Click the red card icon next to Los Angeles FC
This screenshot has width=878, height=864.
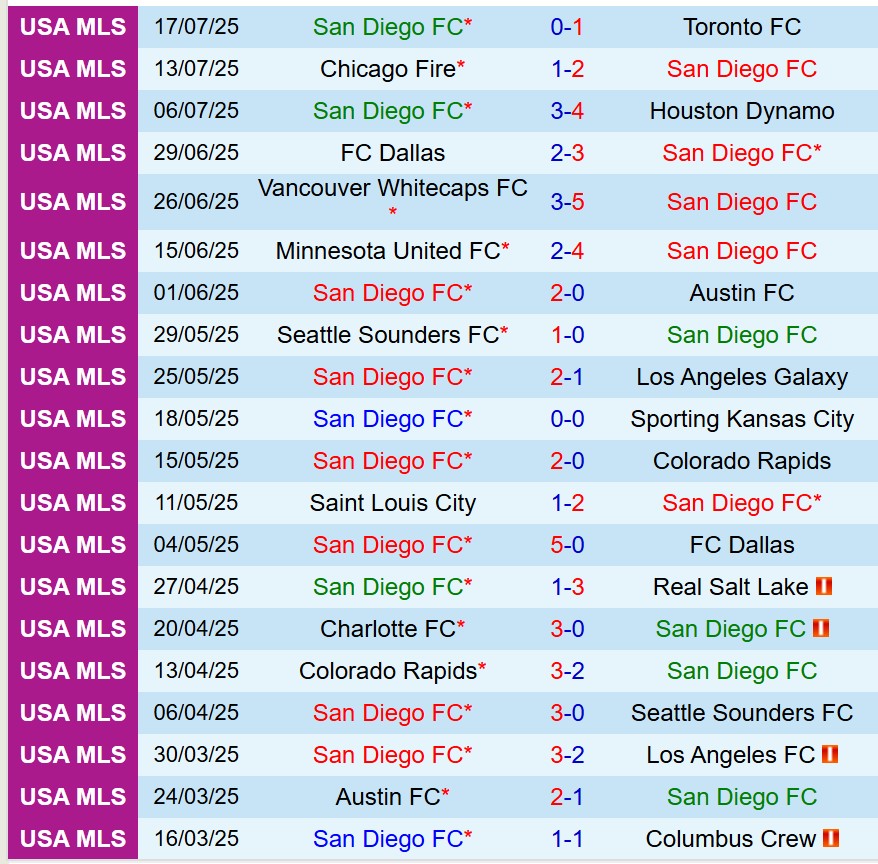coord(829,755)
